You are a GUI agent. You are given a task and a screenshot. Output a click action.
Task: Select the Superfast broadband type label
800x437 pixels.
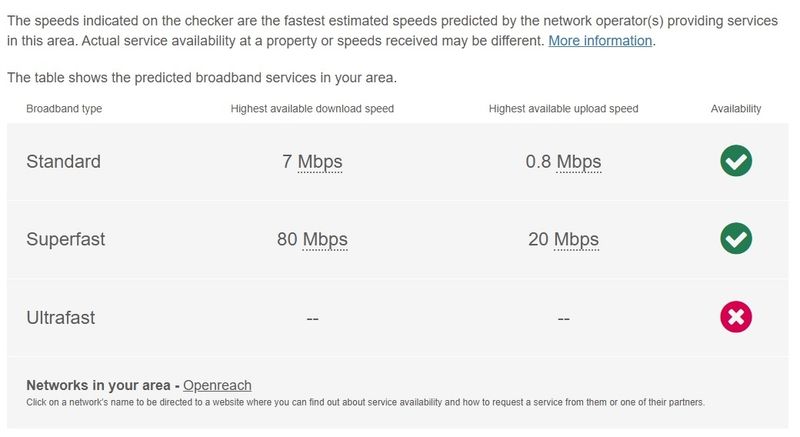tap(65, 239)
